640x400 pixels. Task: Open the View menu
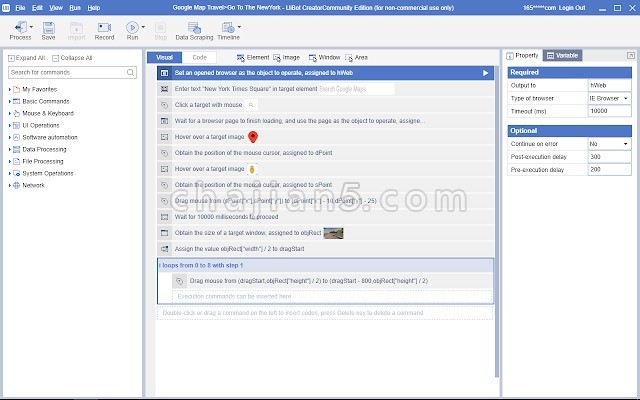56,8
